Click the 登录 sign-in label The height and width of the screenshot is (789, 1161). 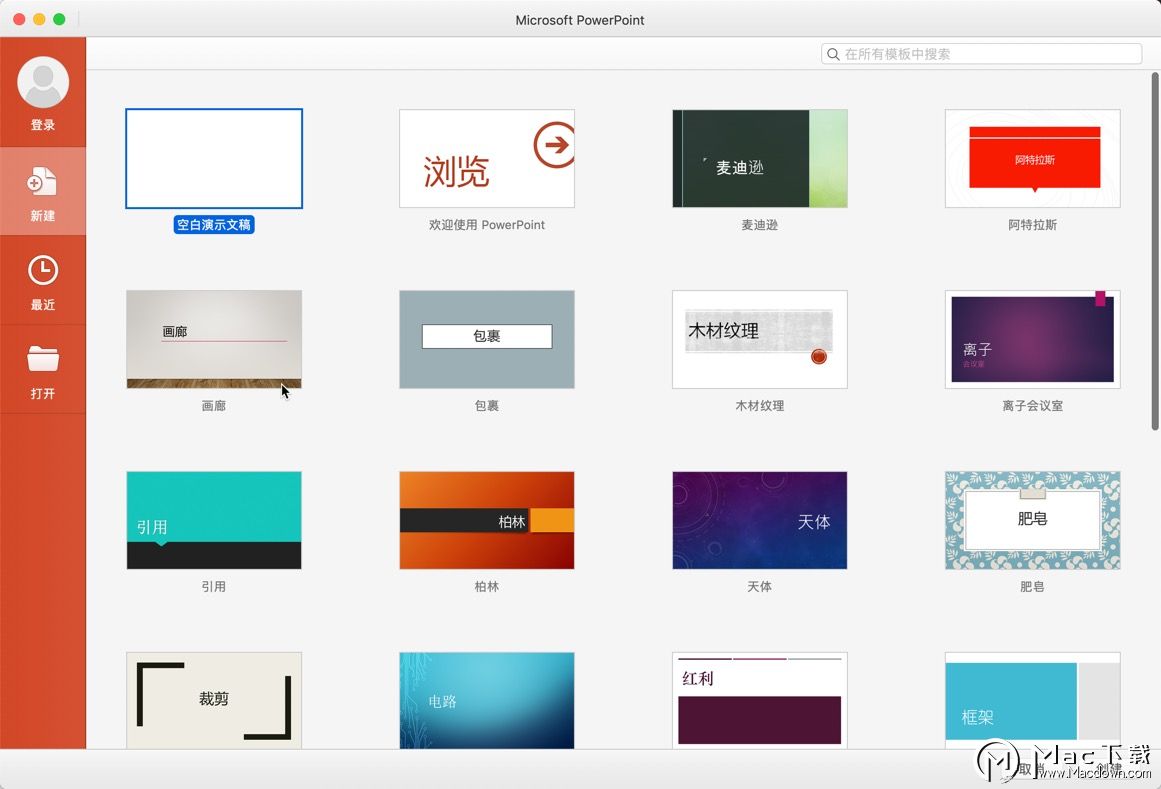point(43,125)
